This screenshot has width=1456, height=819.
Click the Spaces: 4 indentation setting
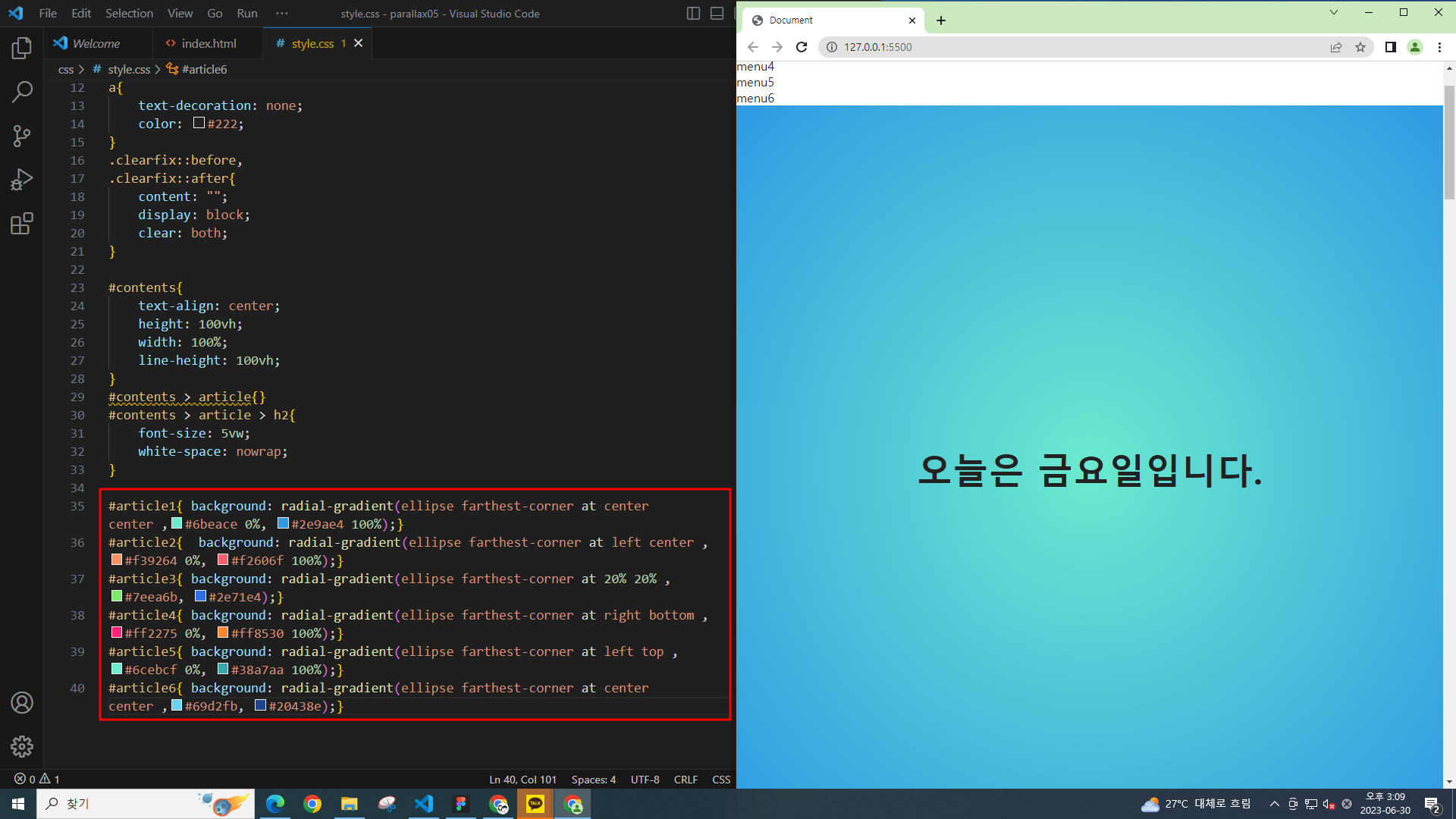pyautogui.click(x=593, y=780)
